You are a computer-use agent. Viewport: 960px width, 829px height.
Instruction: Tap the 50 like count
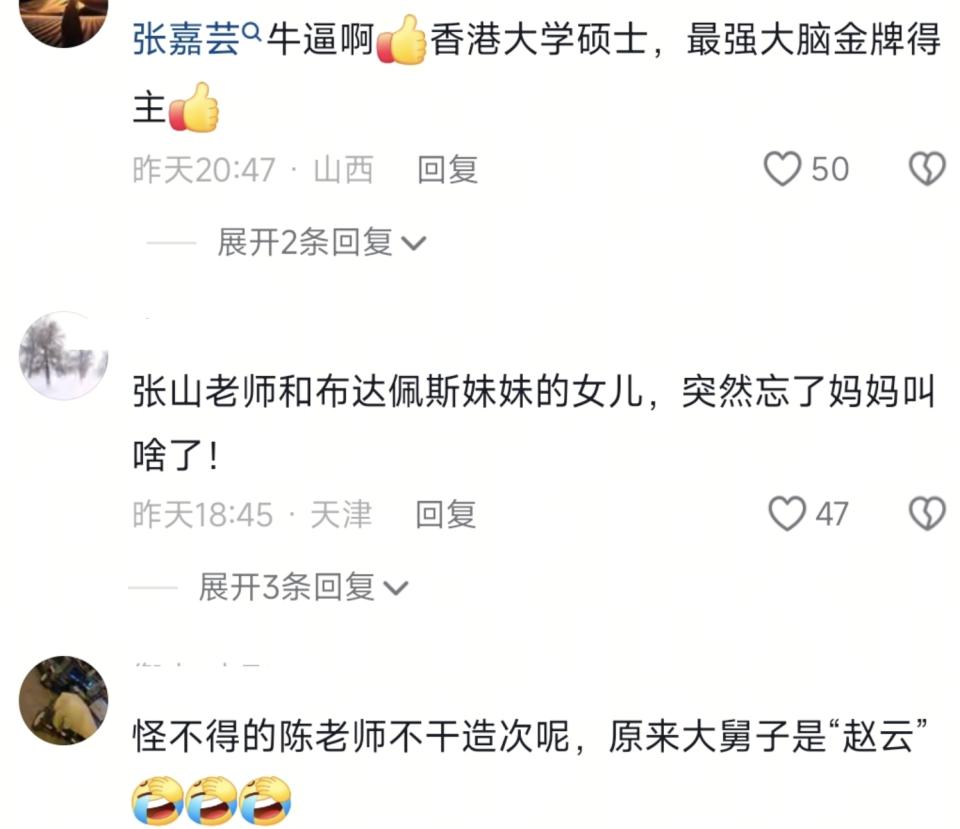[x=830, y=170]
